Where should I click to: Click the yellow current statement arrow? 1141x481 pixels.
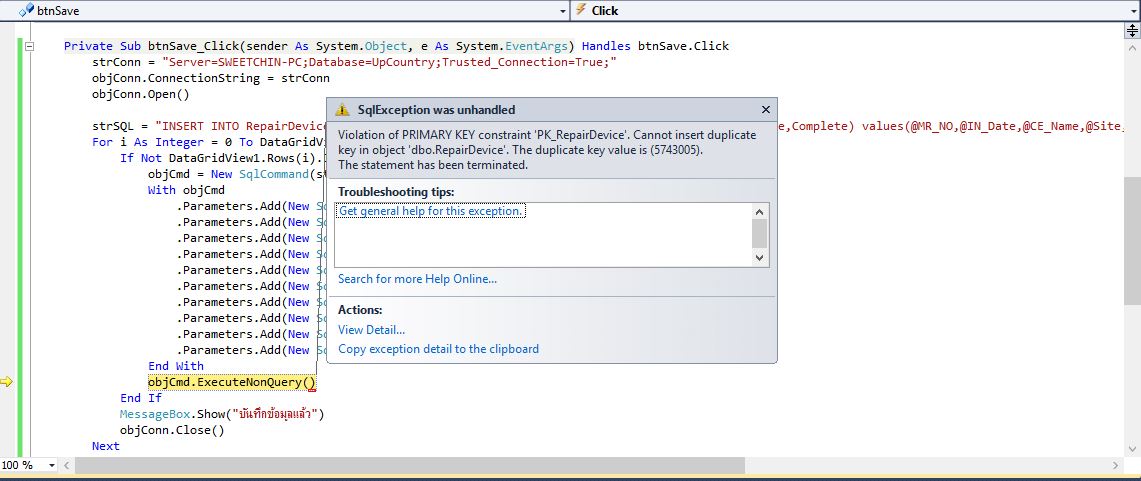coord(7,381)
